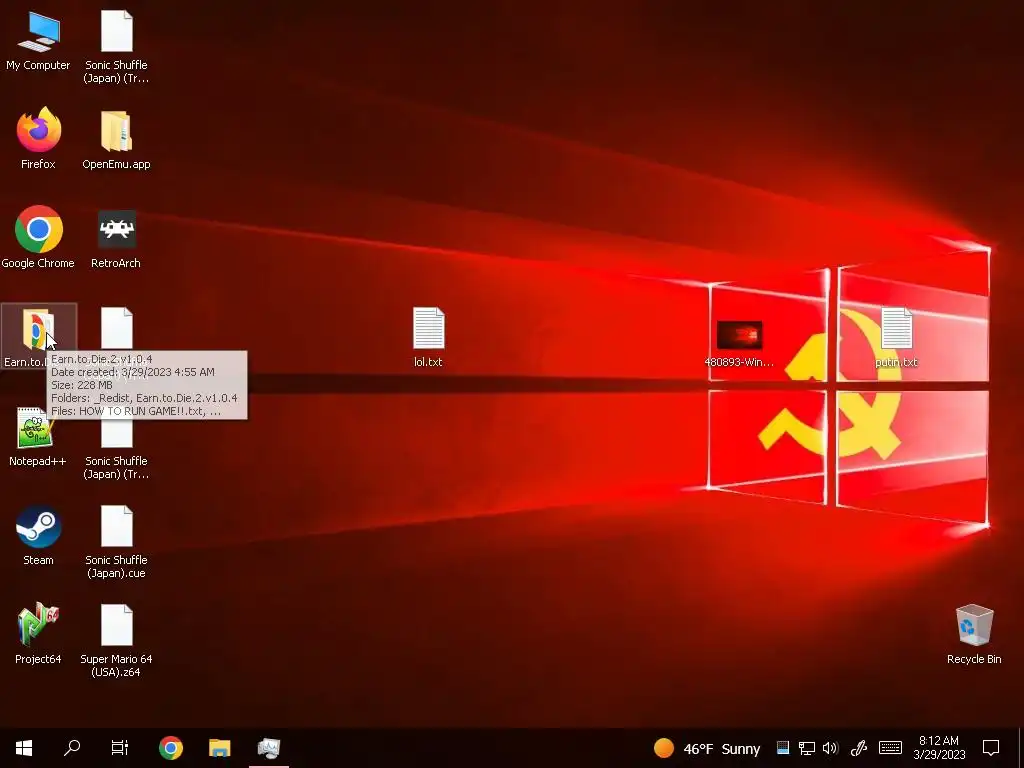Click the striped blue tray icon beside network
Screen dimensions: 1024x768
tap(783, 748)
